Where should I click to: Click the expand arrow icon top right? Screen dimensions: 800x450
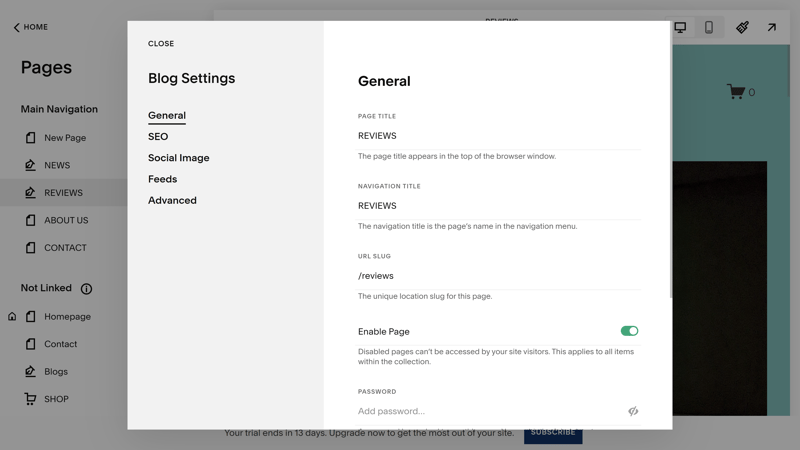pos(771,28)
